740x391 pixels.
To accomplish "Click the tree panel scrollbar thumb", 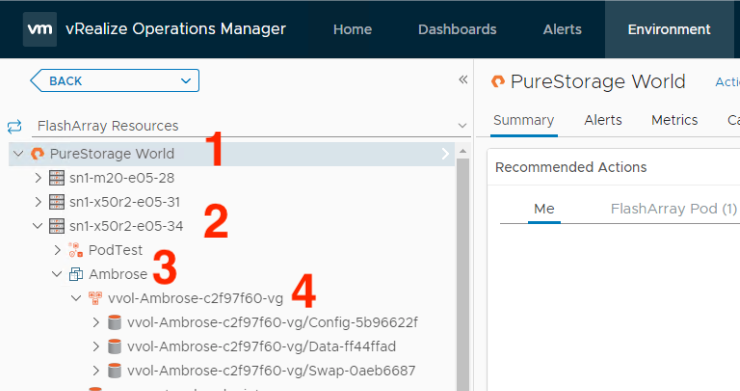I will (x=463, y=274).
